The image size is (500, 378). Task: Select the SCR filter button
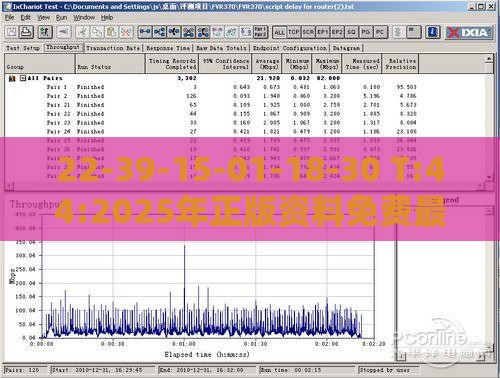(x=308, y=32)
